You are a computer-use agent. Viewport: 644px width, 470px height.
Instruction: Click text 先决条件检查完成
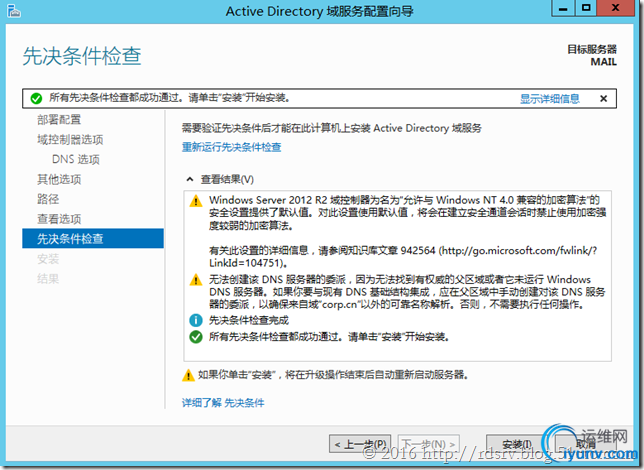coord(249,320)
